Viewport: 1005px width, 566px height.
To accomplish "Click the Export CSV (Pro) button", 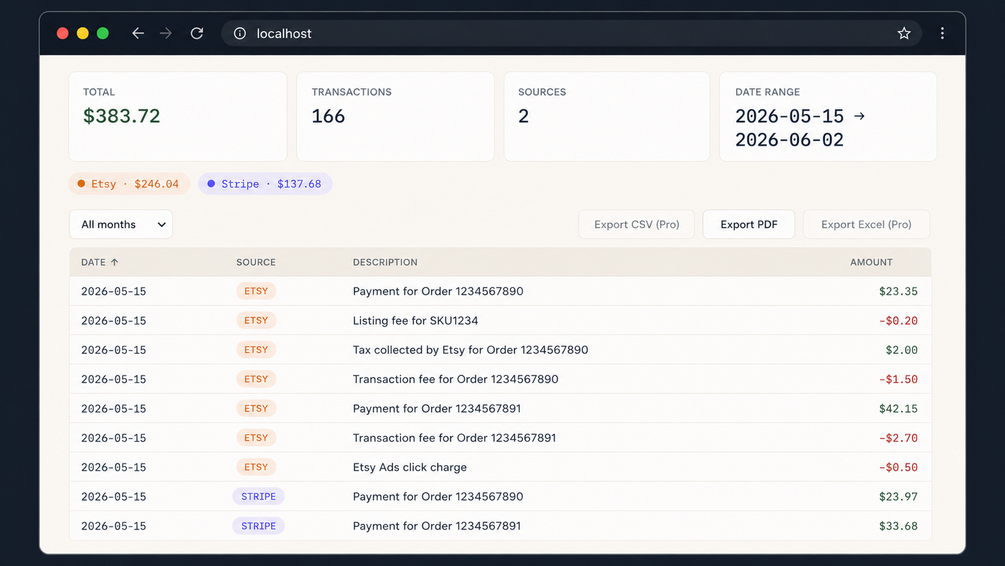I will point(636,224).
